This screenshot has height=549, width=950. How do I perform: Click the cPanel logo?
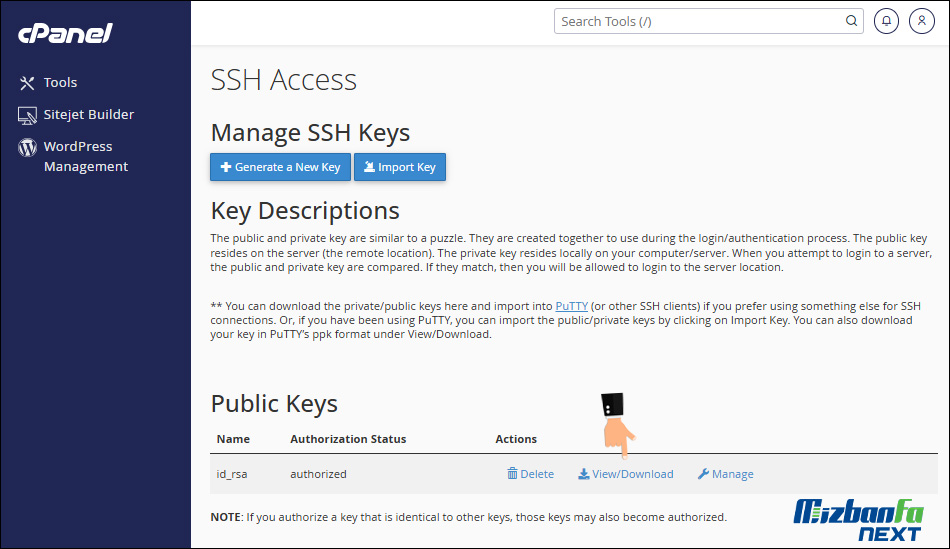tap(65, 33)
